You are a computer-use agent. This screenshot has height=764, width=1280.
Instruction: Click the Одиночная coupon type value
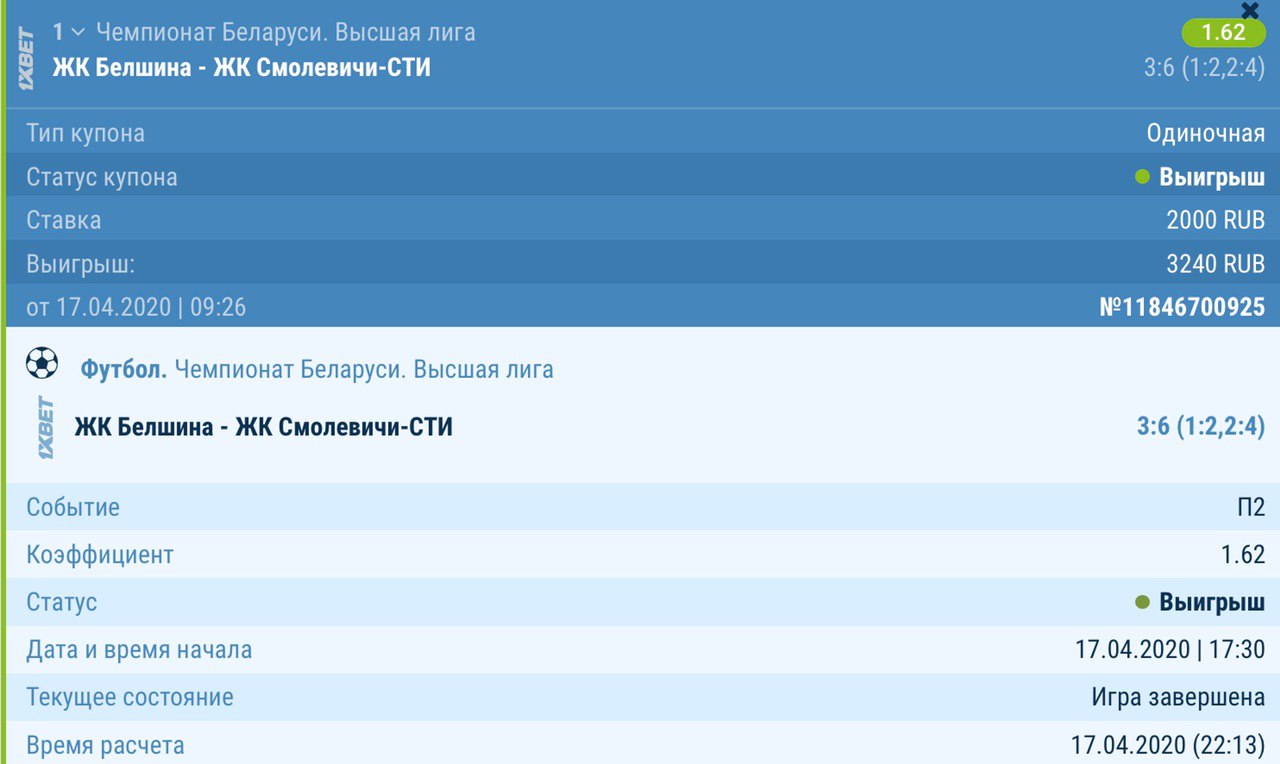click(x=1206, y=133)
